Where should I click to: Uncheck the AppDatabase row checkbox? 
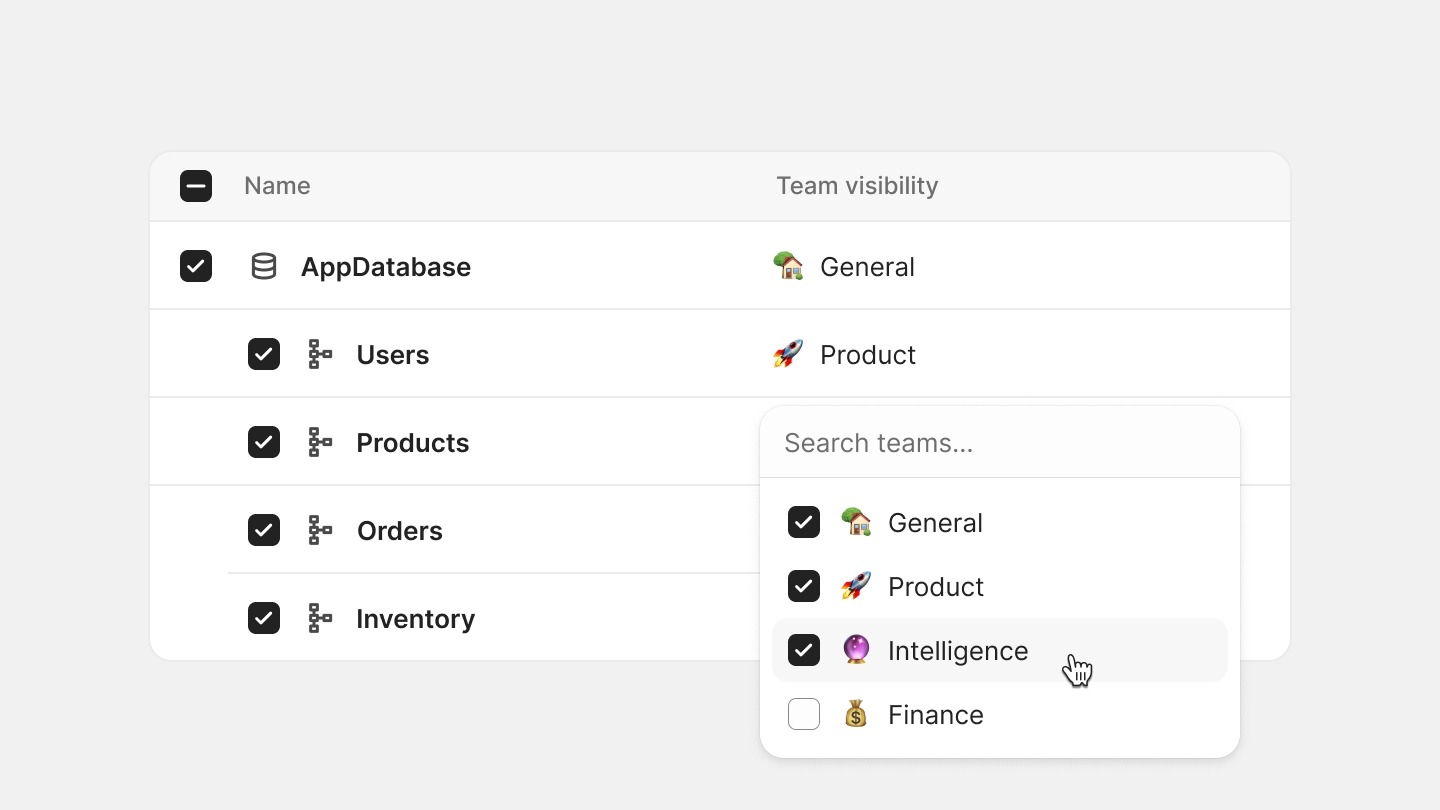point(196,267)
